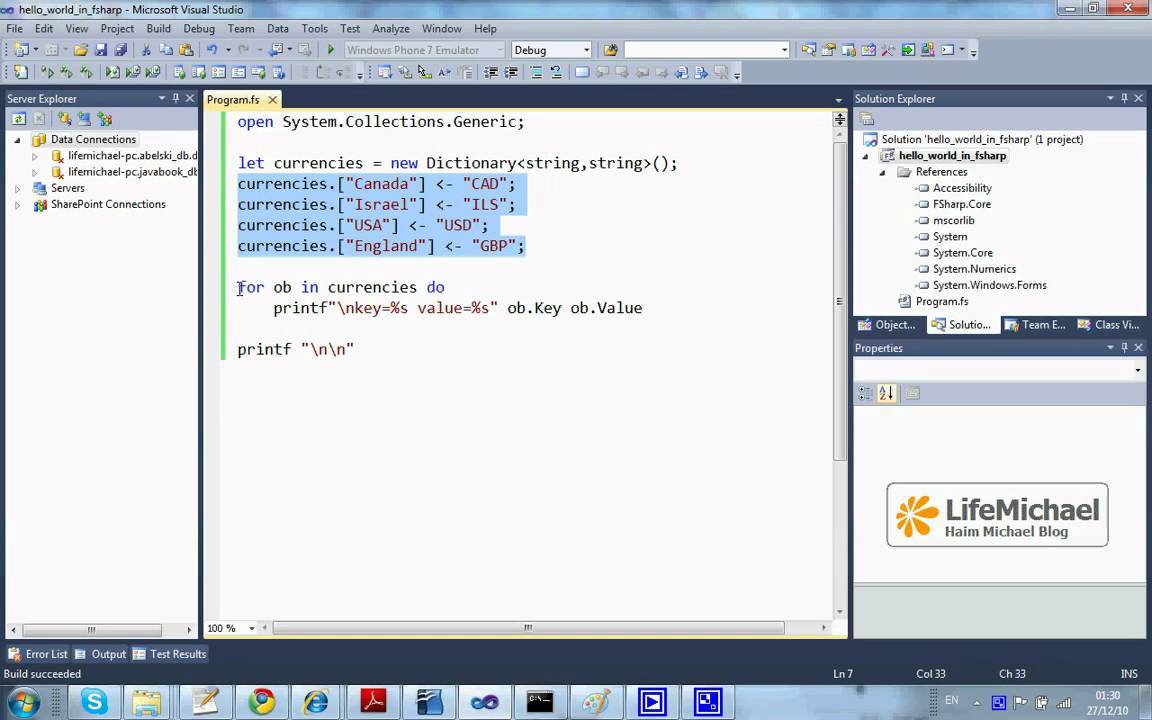The image size is (1152, 720).
Task: Open the Output panel tab
Action: [101, 654]
